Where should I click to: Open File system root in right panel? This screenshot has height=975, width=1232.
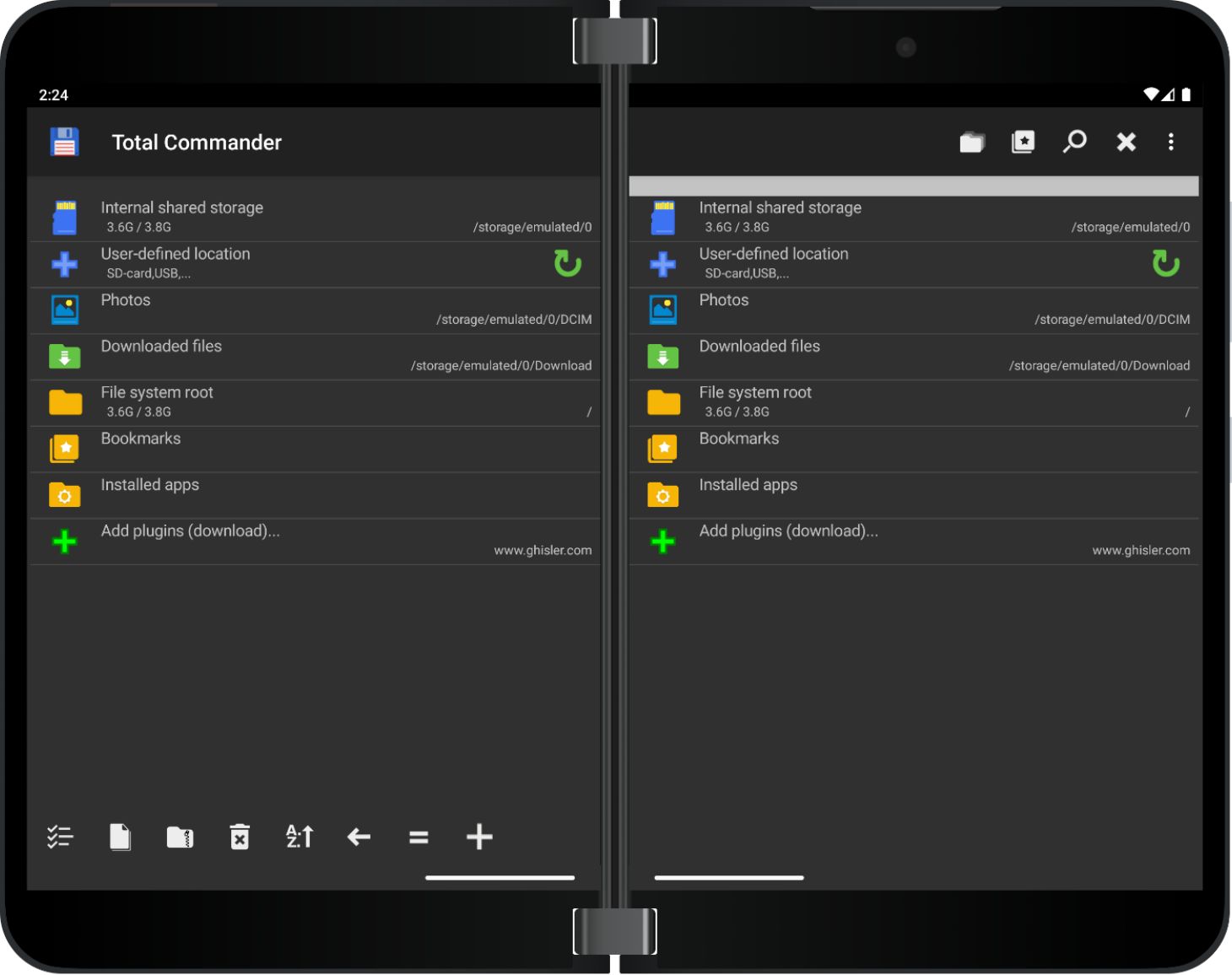[914, 403]
